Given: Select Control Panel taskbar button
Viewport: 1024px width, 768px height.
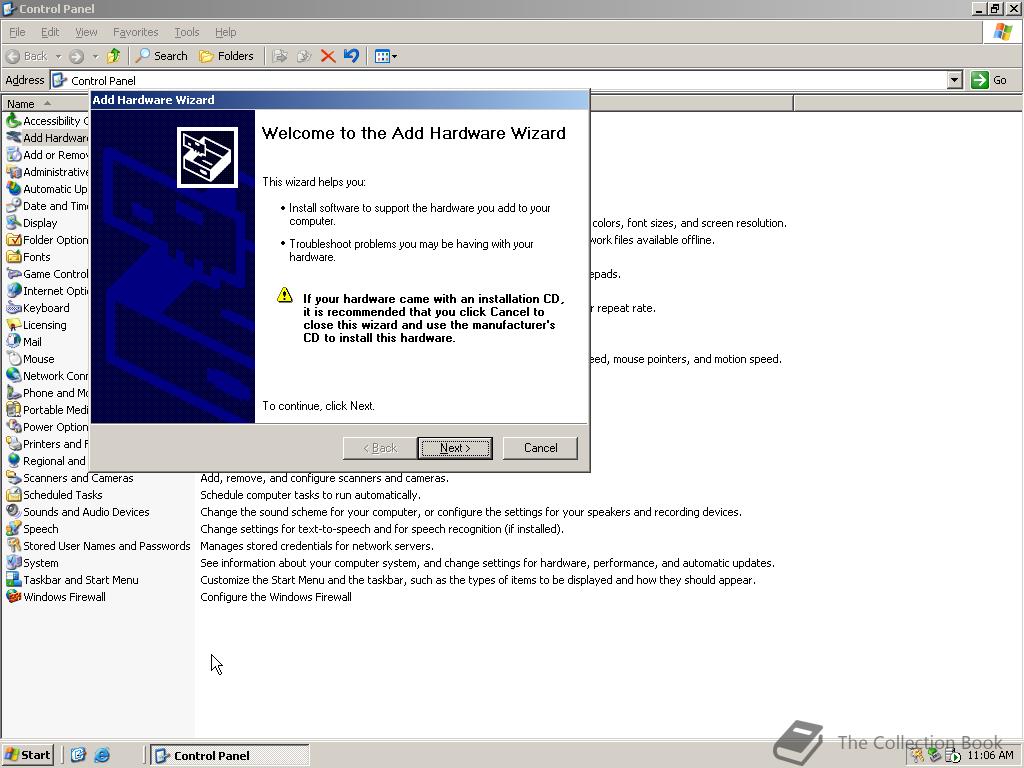Looking at the screenshot, I should pyautogui.click(x=230, y=756).
